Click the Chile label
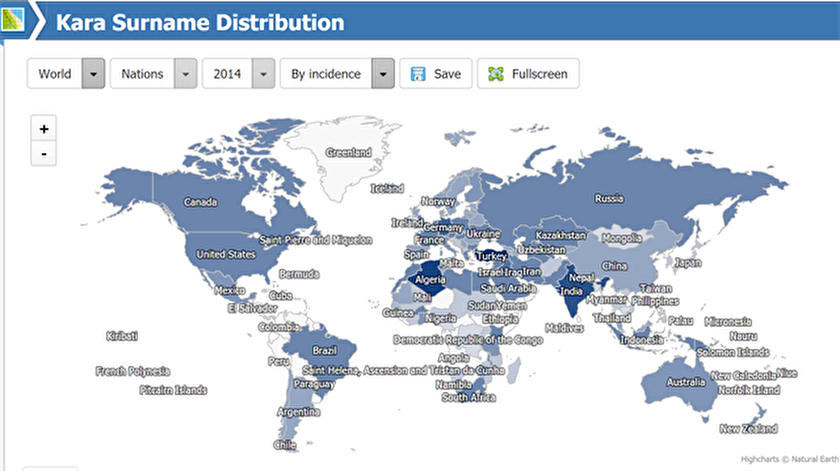840x471 pixels. click(x=284, y=445)
